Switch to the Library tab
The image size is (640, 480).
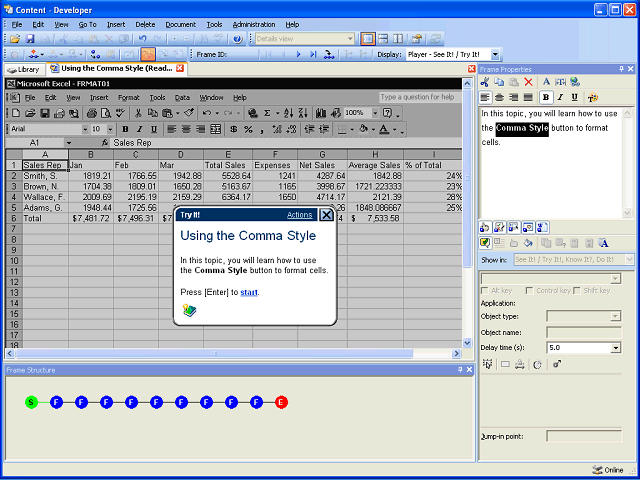click(24, 69)
